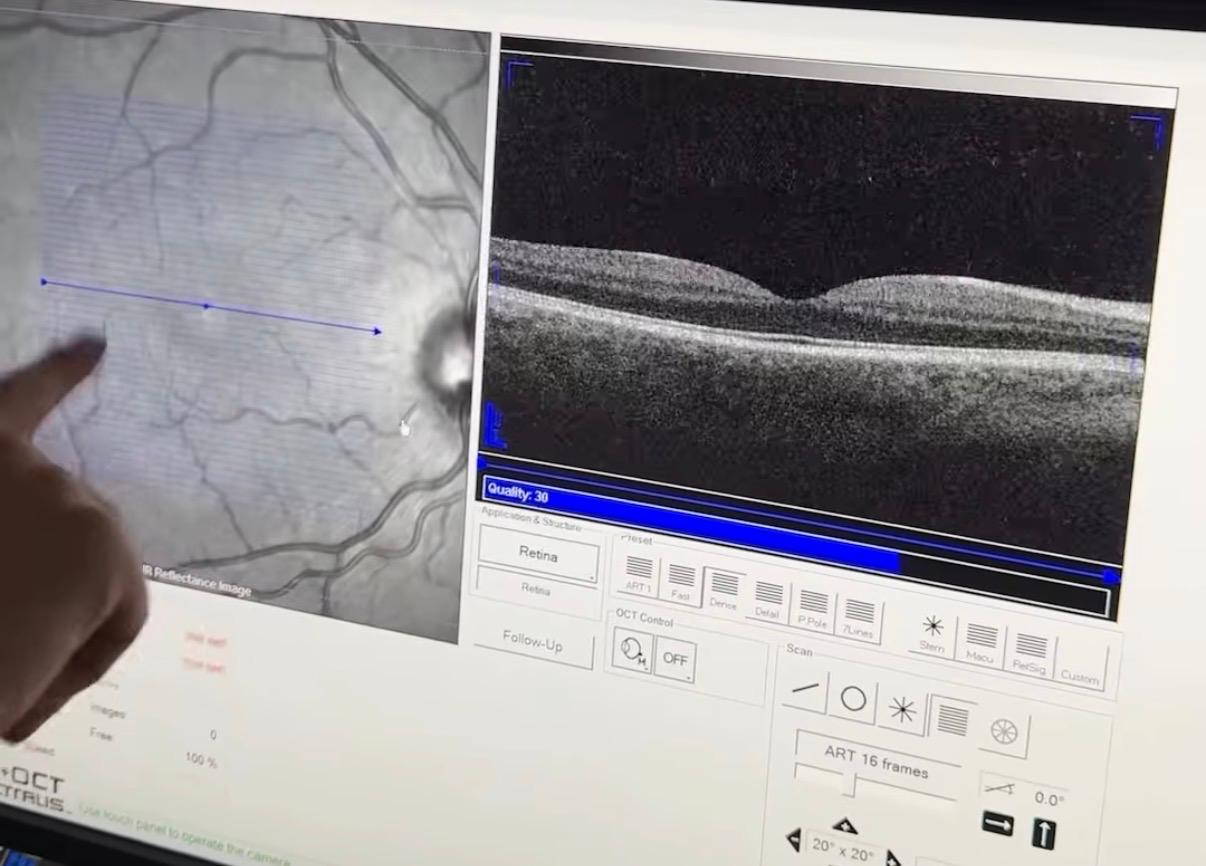The image size is (1206, 866).
Task: Select the Fast preset
Action: 680,581
